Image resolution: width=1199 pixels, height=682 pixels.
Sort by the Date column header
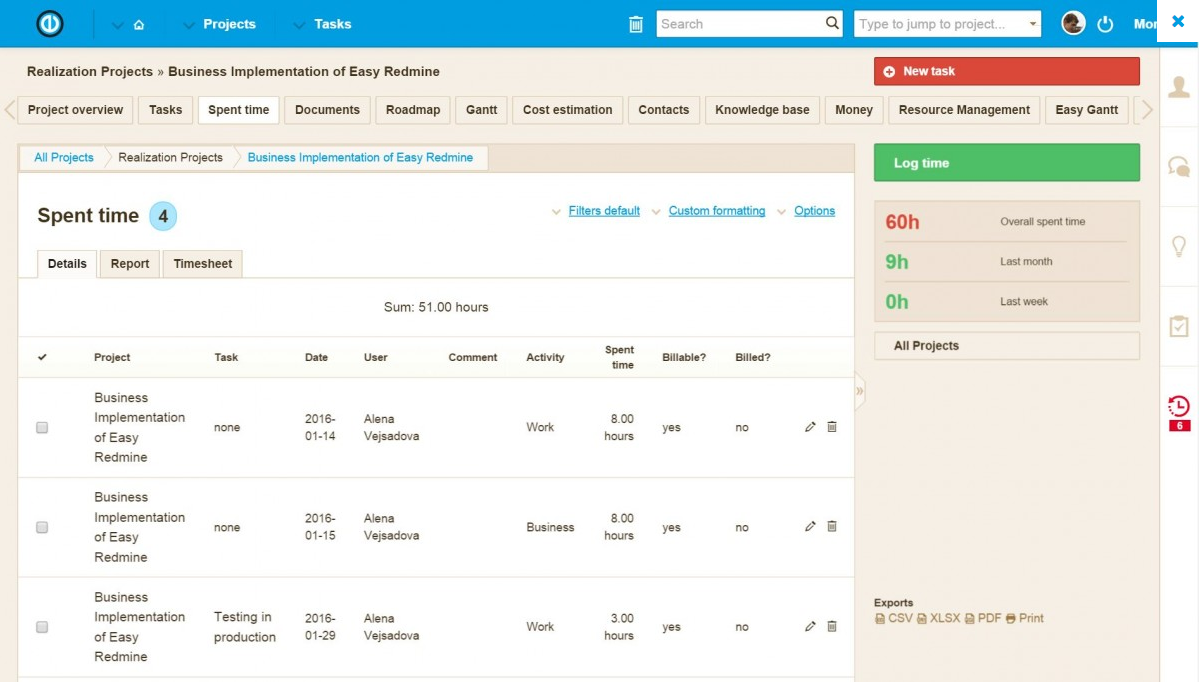[317, 357]
